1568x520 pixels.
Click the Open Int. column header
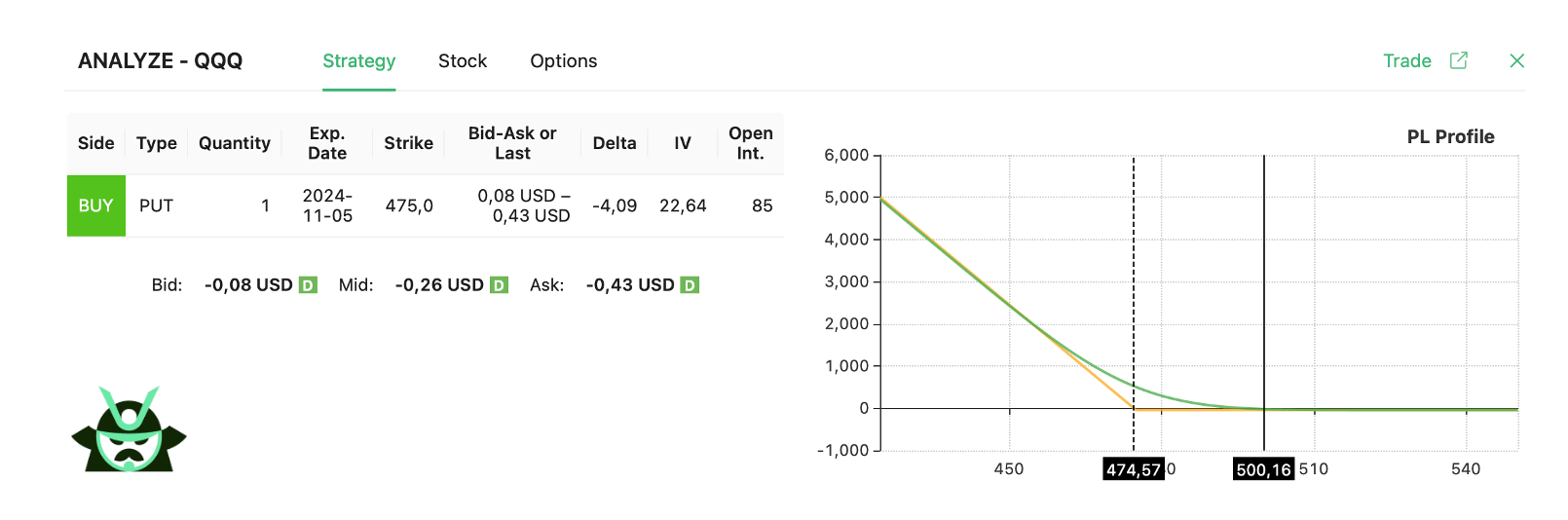tap(750, 143)
